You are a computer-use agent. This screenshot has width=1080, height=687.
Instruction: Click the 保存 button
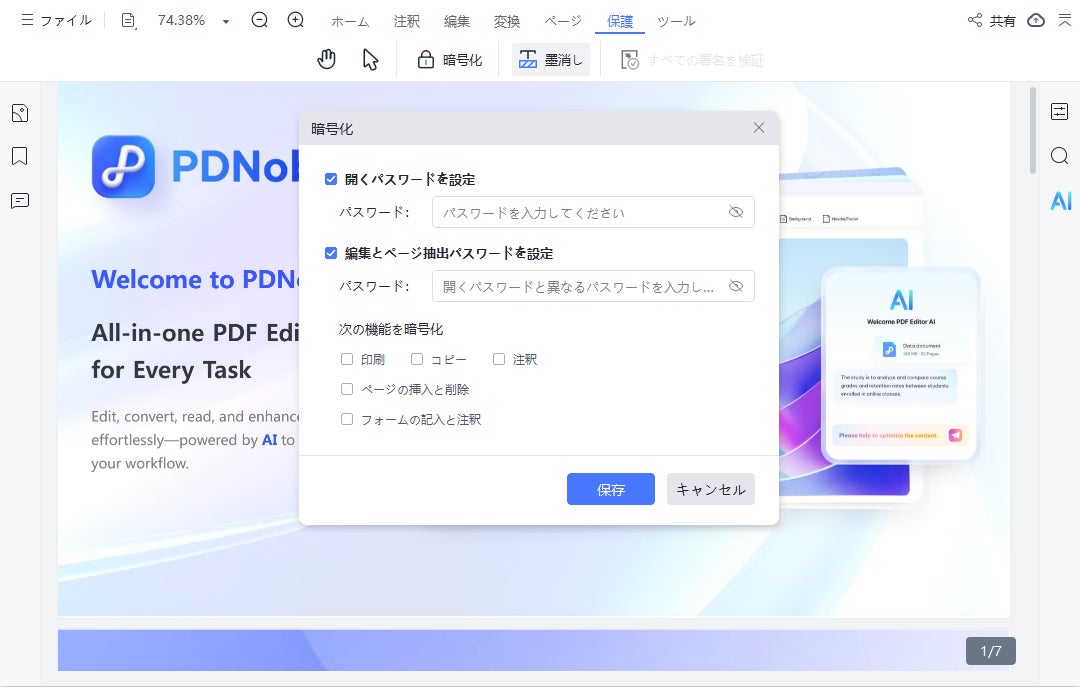click(x=611, y=489)
